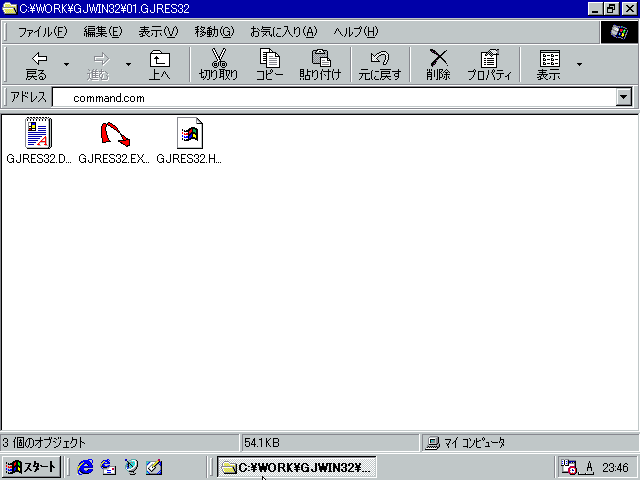Image resolution: width=640 pixels, height=480 pixels.
Task: Click the 元に戻す (Undo) icon
Action: click(x=380, y=58)
